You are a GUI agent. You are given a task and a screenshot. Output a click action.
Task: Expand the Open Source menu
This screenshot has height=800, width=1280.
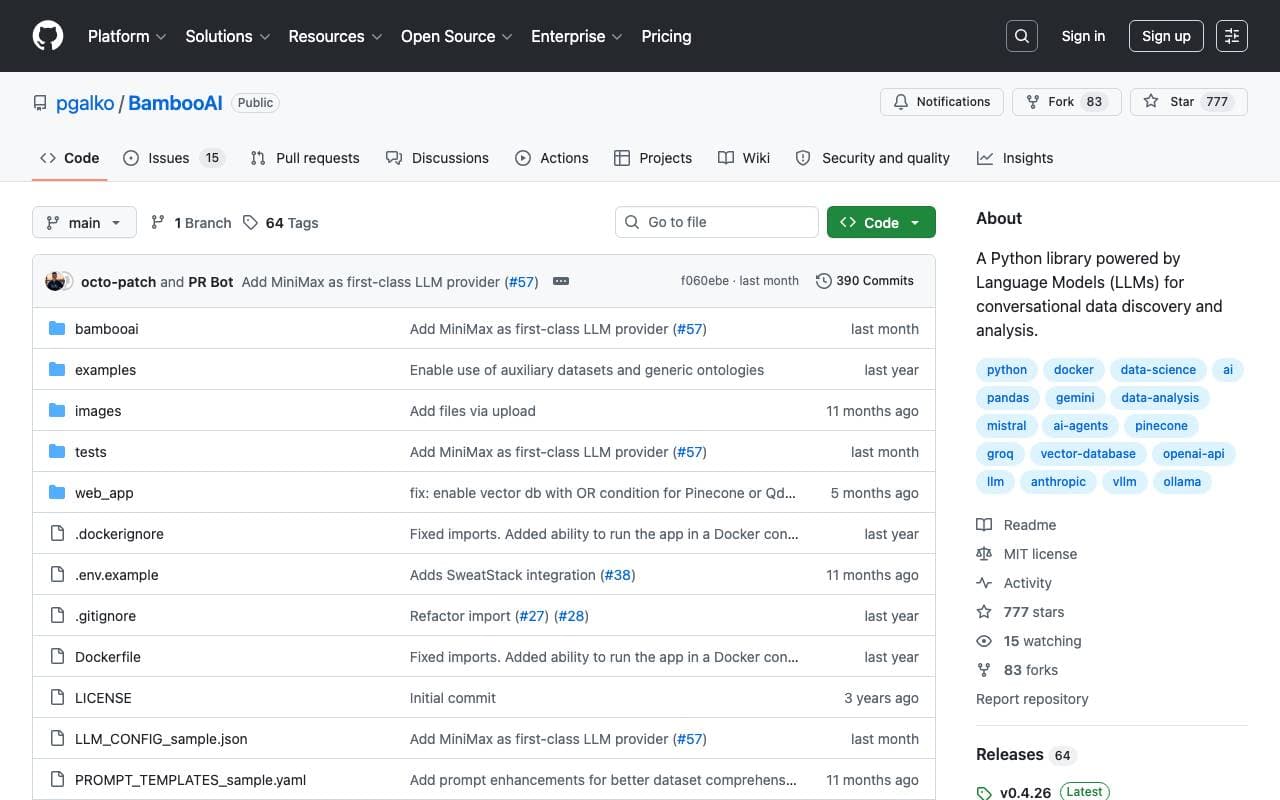[456, 36]
